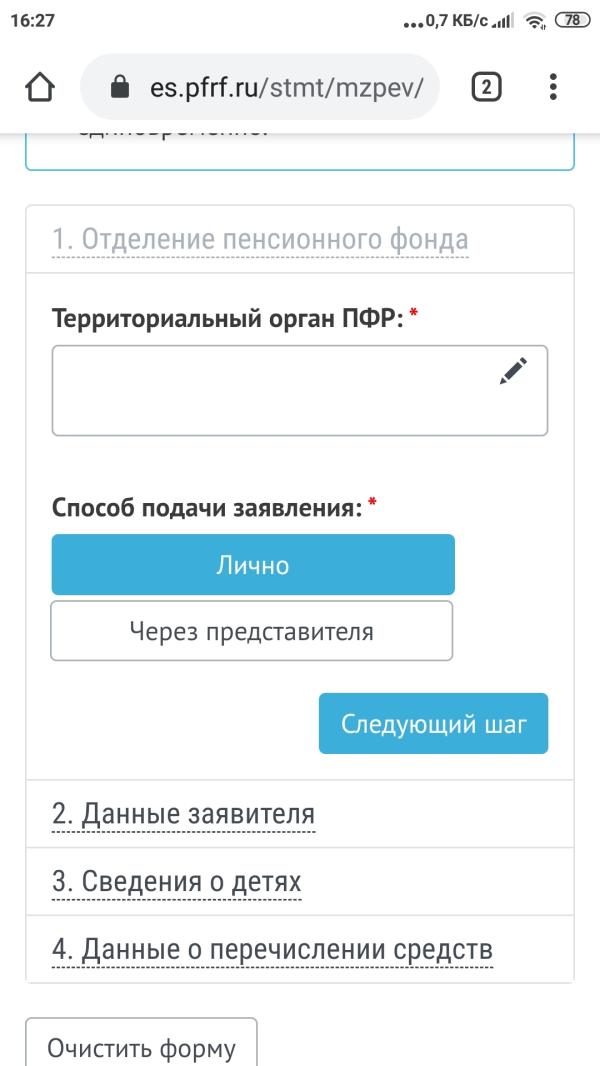Expand section "3. Сведения о детях"
This screenshot has height=1066, width=600.
coord(176,882)
